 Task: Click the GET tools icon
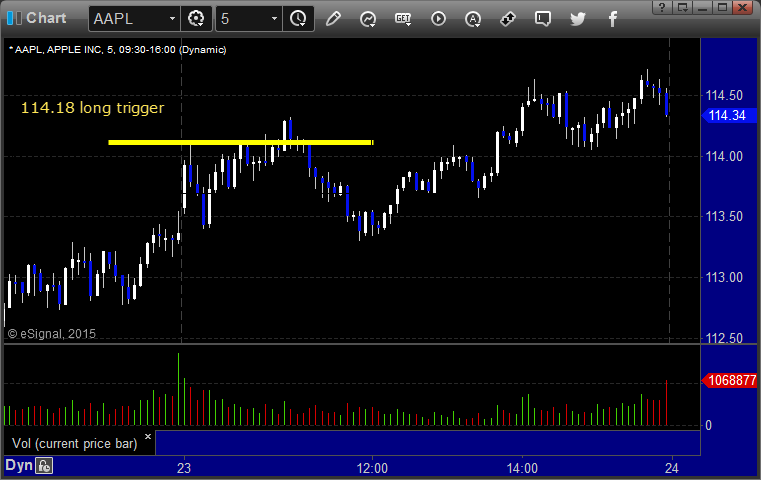coord(403,19)
